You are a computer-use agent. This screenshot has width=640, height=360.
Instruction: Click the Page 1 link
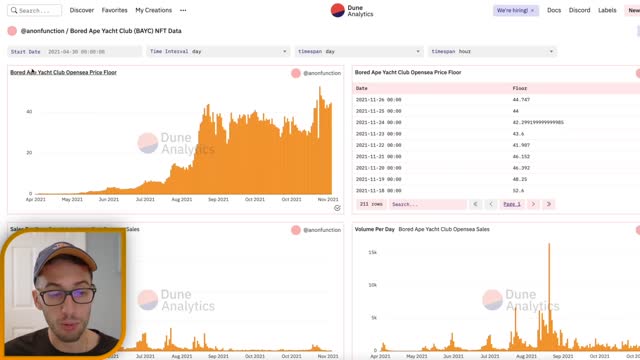[512, 204]
